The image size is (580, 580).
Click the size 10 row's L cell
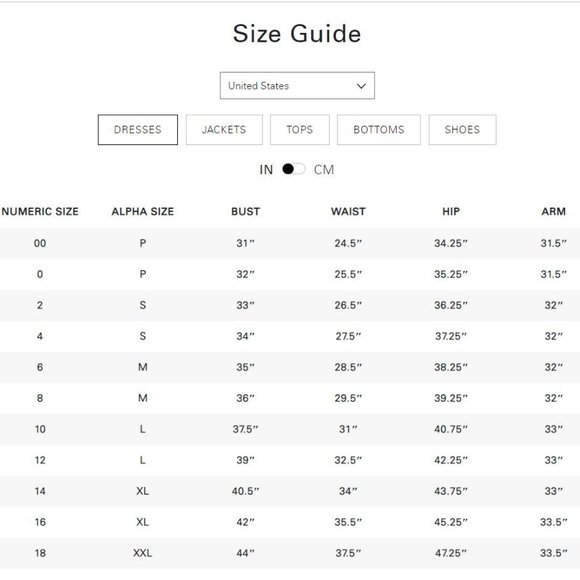point(142,429)
